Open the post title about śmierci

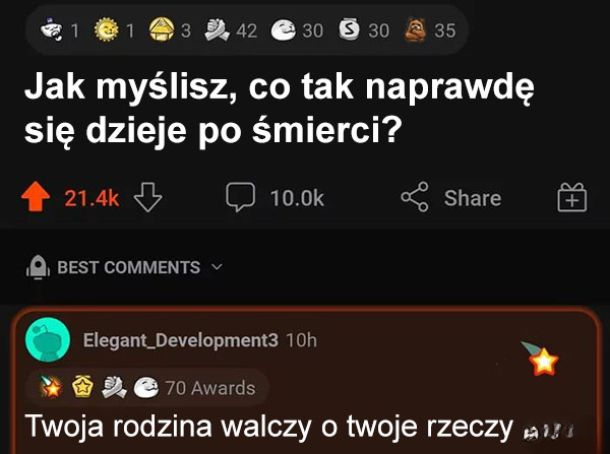point(279,109)
